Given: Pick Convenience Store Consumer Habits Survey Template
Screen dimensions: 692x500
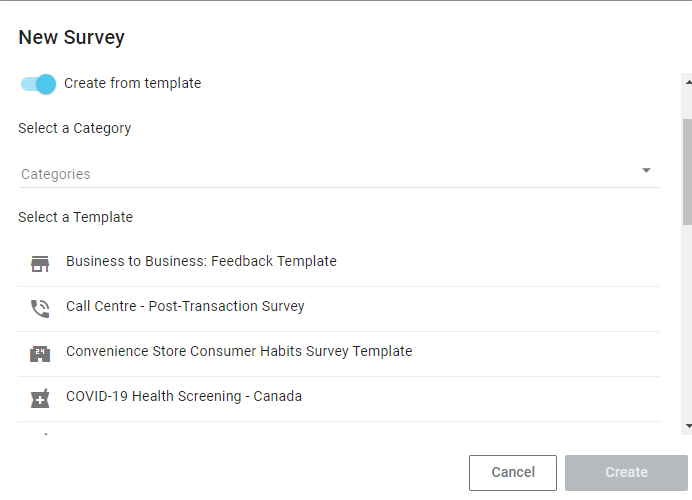Looking at the screenshot, I should (x=239, y=351).
